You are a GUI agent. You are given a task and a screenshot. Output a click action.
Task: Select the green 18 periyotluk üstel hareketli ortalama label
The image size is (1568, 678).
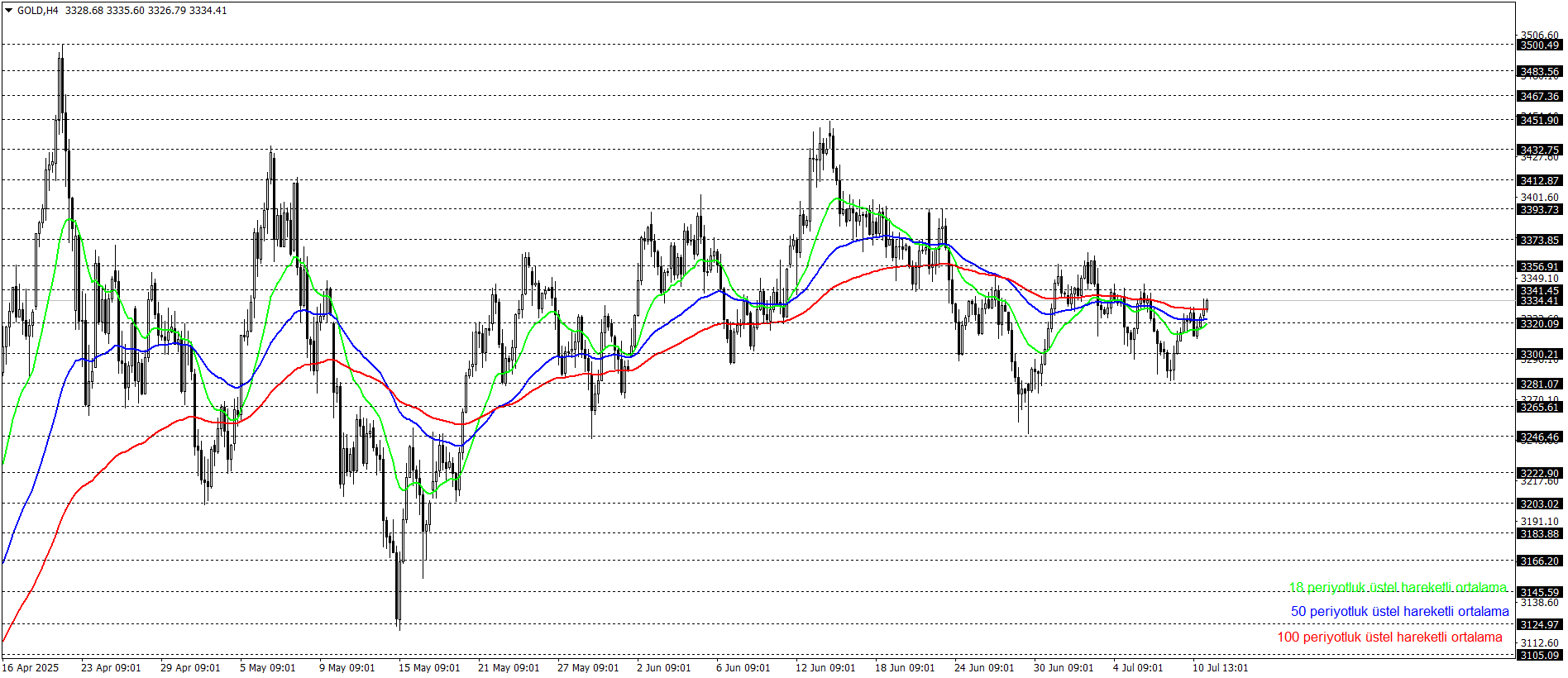(x=1398, y=588)
